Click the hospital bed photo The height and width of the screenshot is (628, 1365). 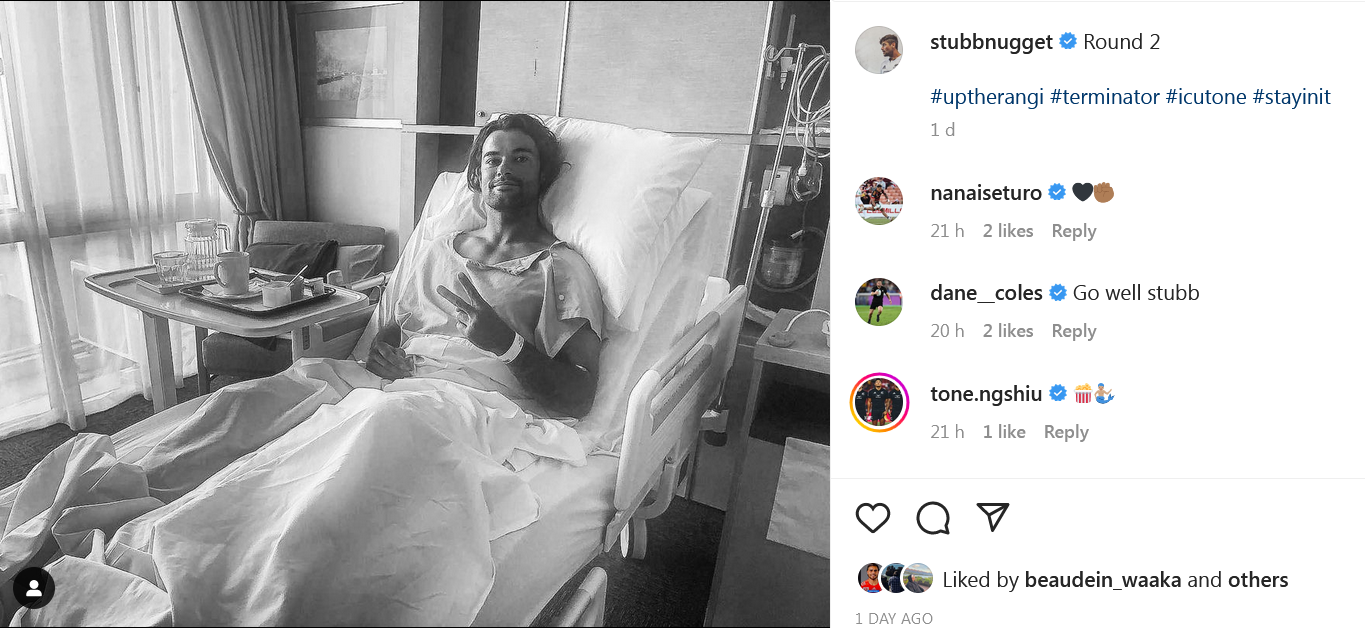pos(415,314)
